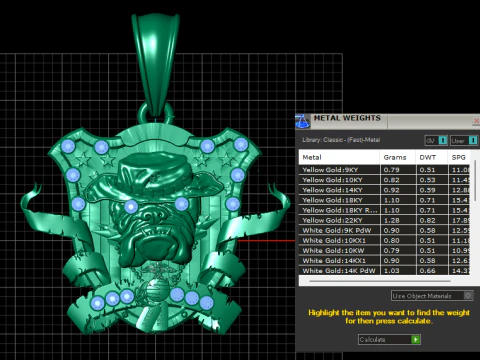Select the White Gold:10KX1 row
This screenshot has height=360, width=480.
click(384, 240)
